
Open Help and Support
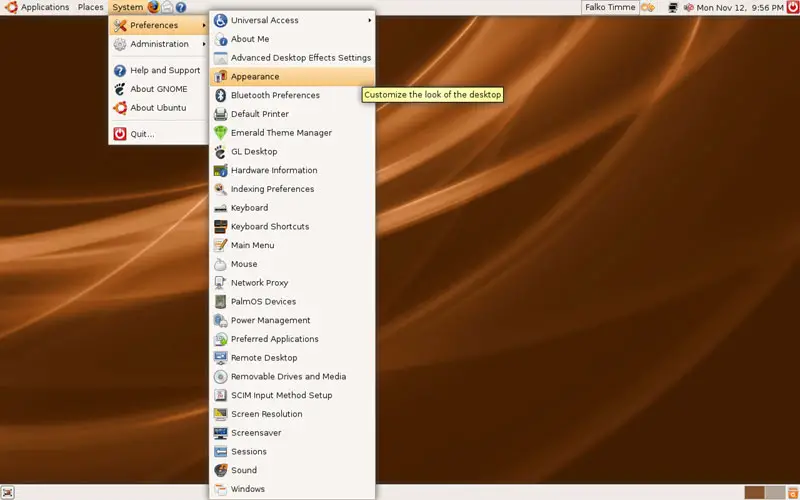pos(159,70)
